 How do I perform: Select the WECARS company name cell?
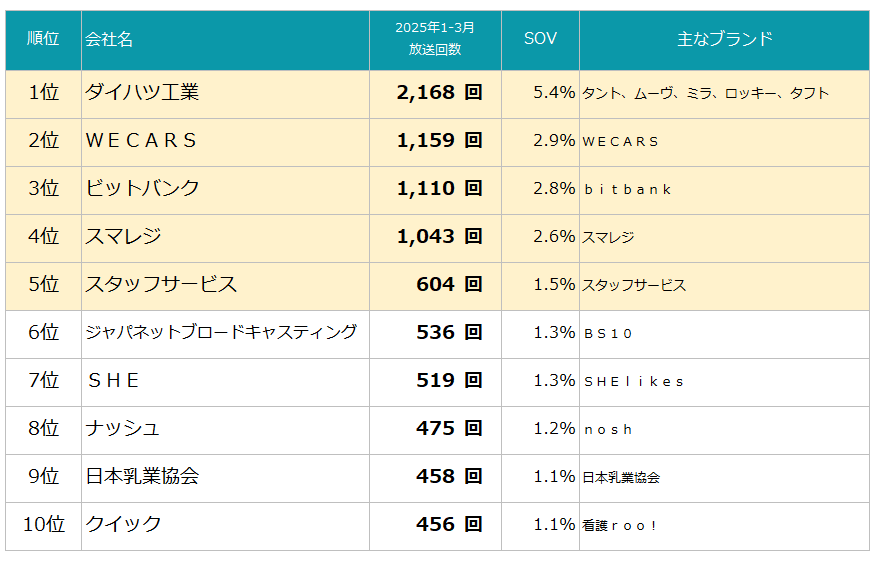[x=225, y=142]
